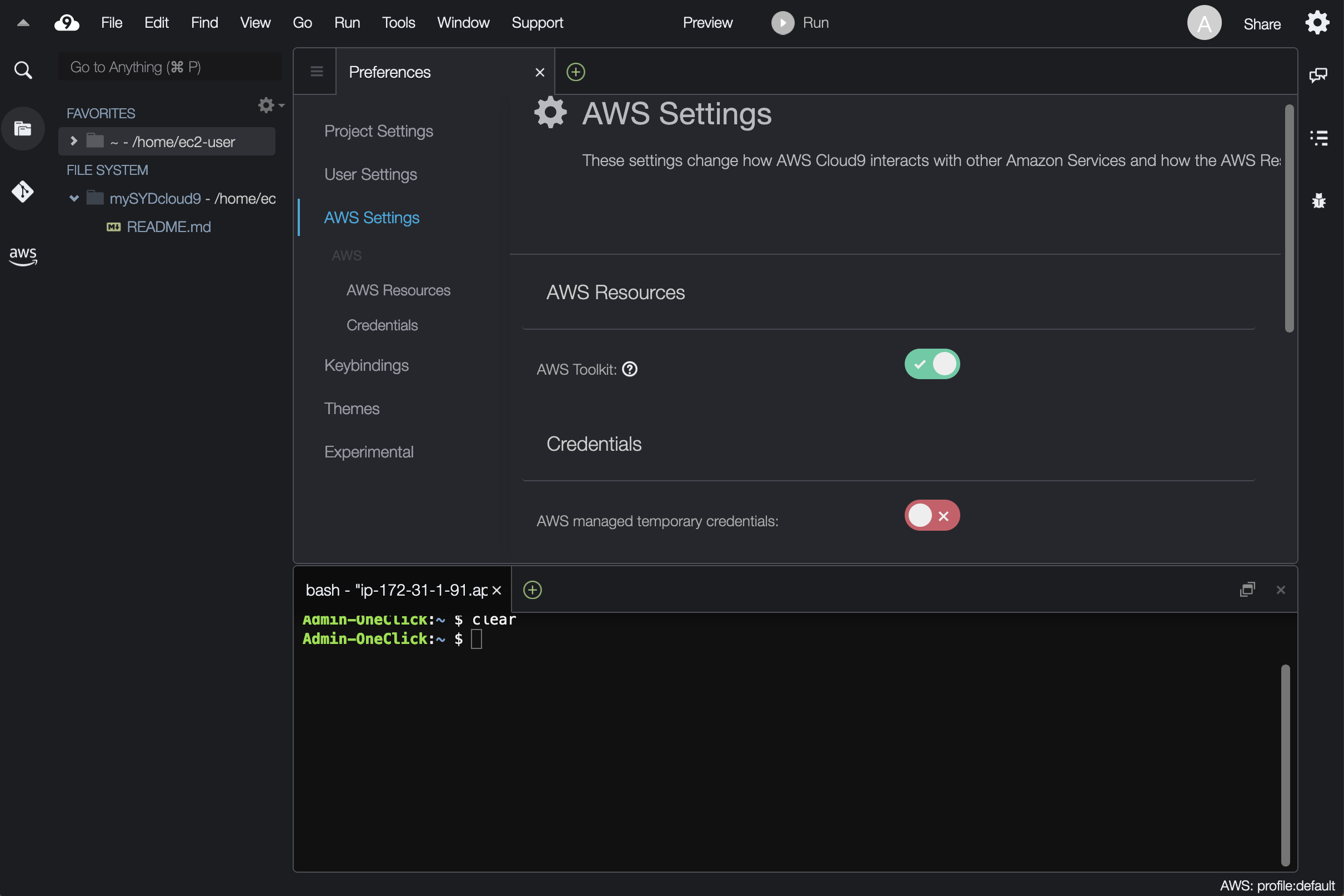Viewport: 1344px width, 896px height.
Task: Open Experimental preferences
Action: 369,452
